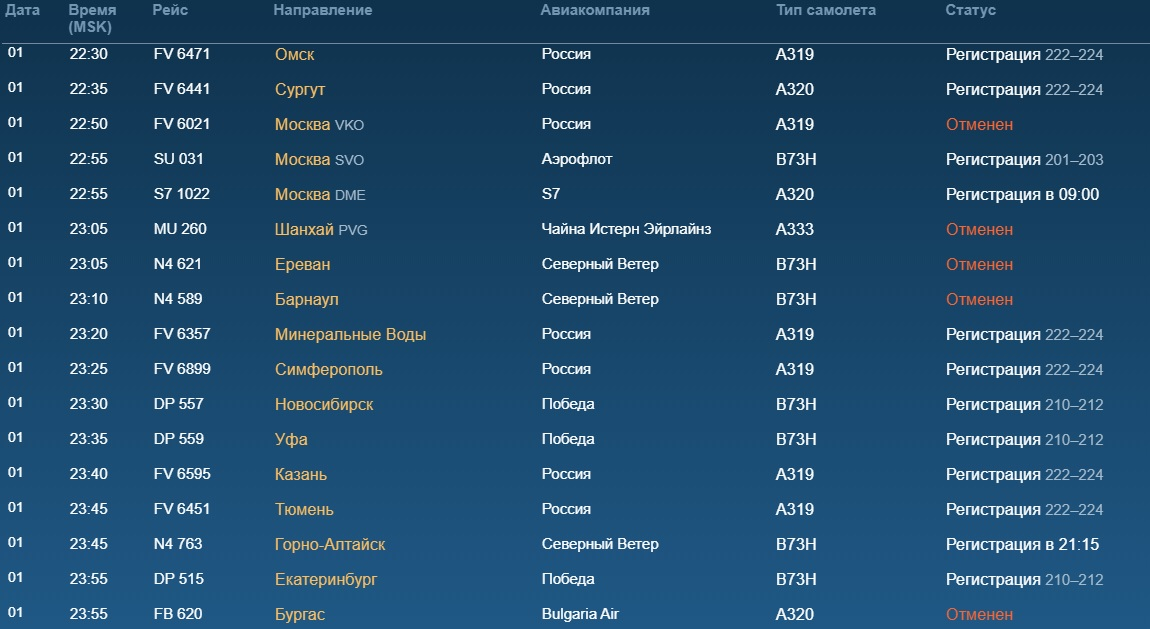Select flight number SU 031
1150x629 pixels.
(178, 159)
